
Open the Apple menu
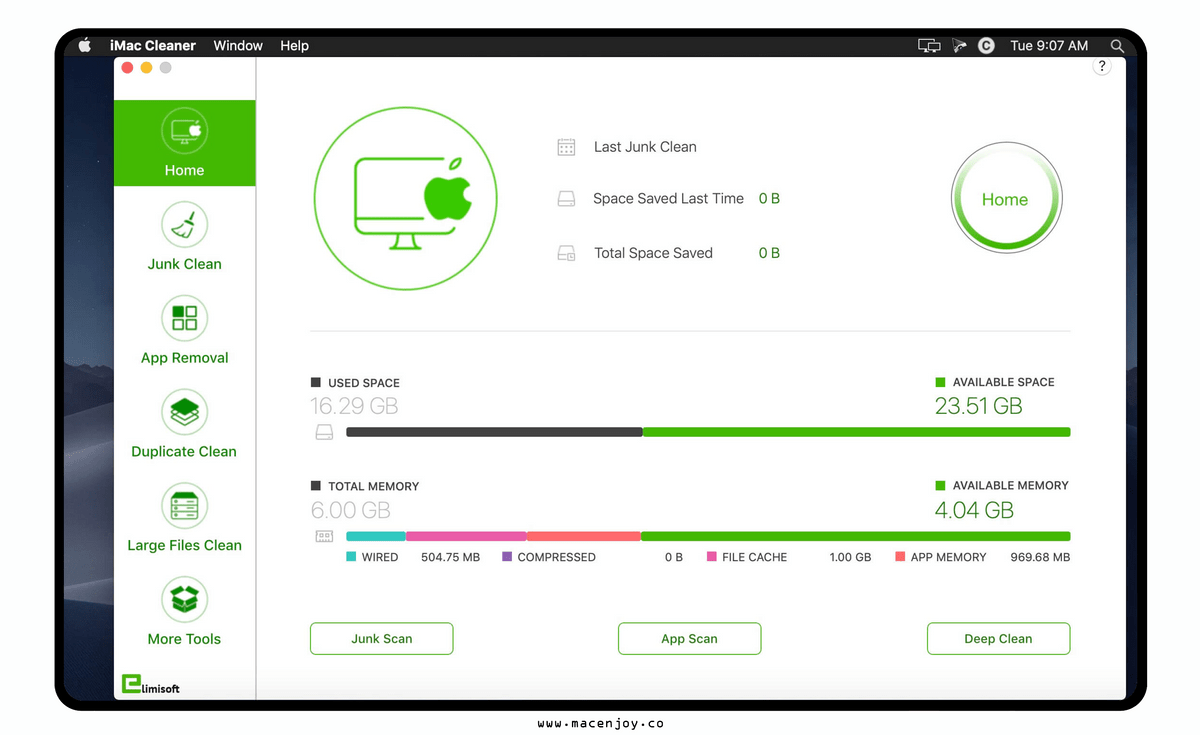pyautogui.click(x=85, y=45)
